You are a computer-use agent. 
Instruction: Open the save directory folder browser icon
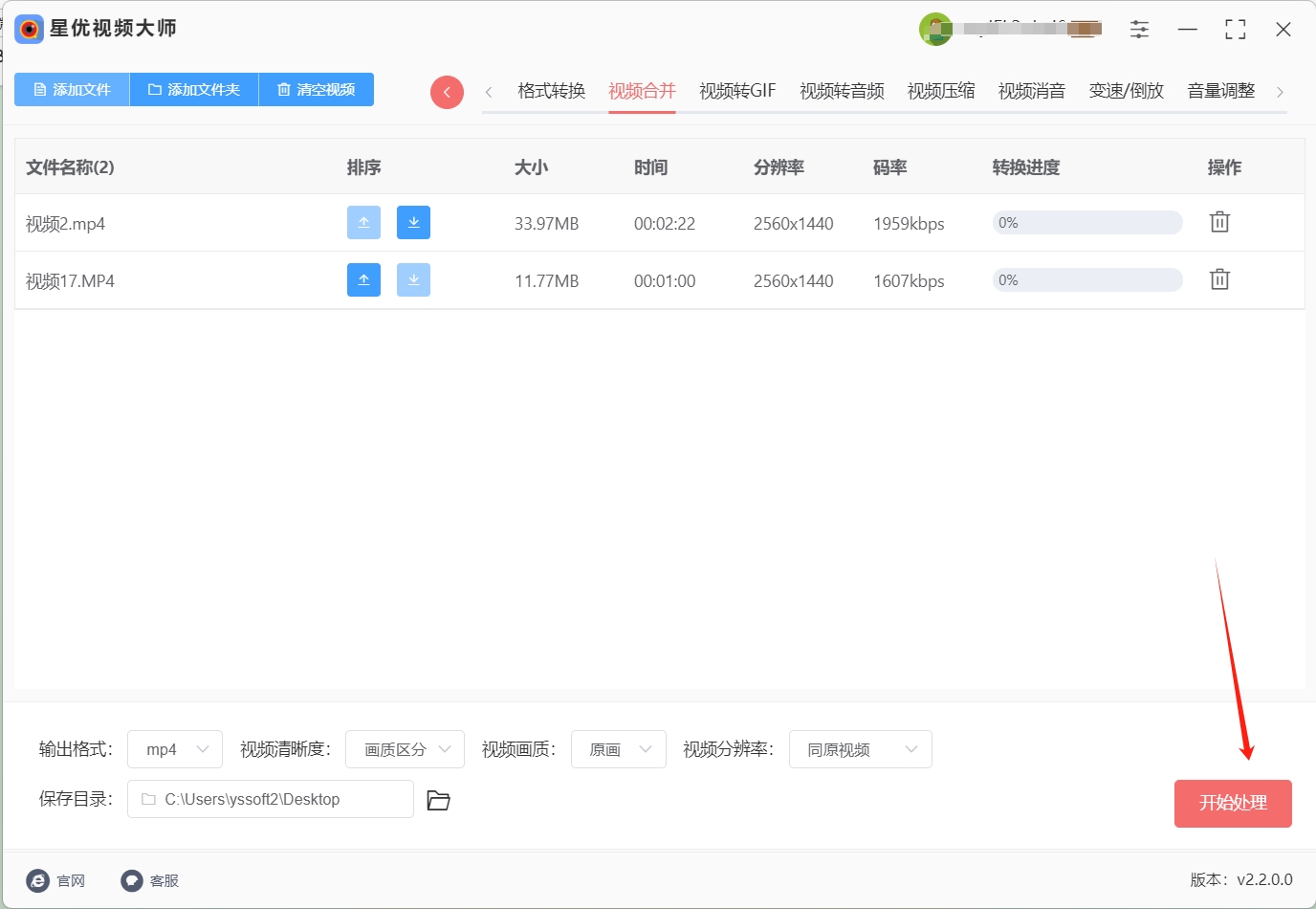(438, 800)
